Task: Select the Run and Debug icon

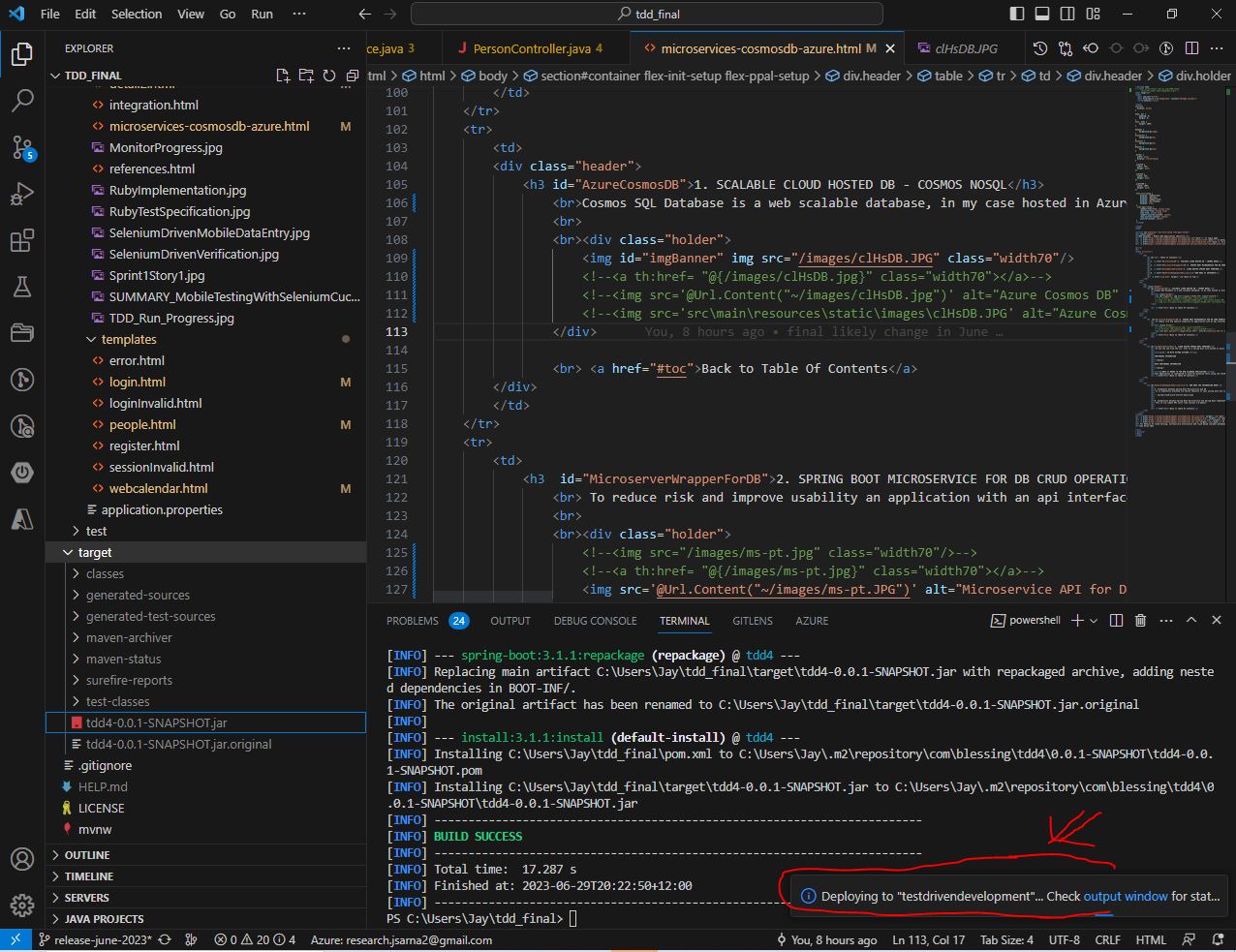Action: (23, 193)
